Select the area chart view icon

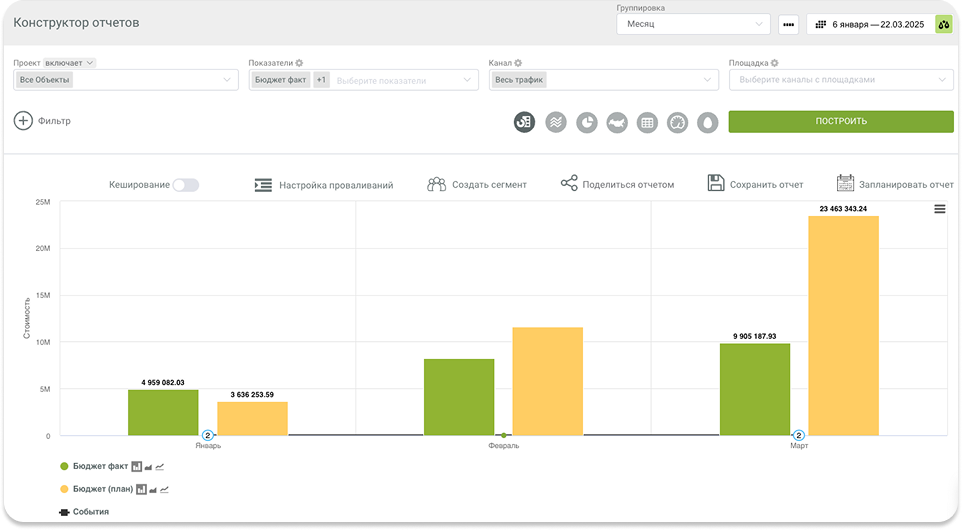556,122
